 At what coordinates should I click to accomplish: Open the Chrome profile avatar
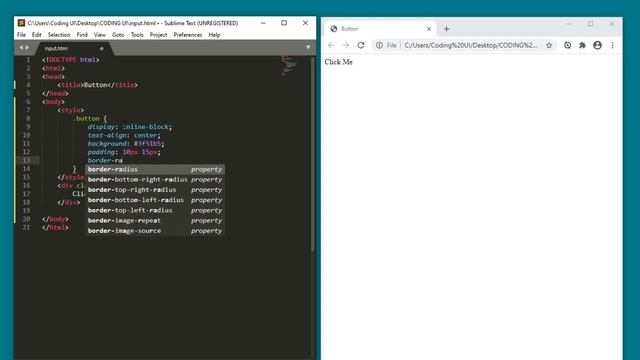tap(598, 45)
